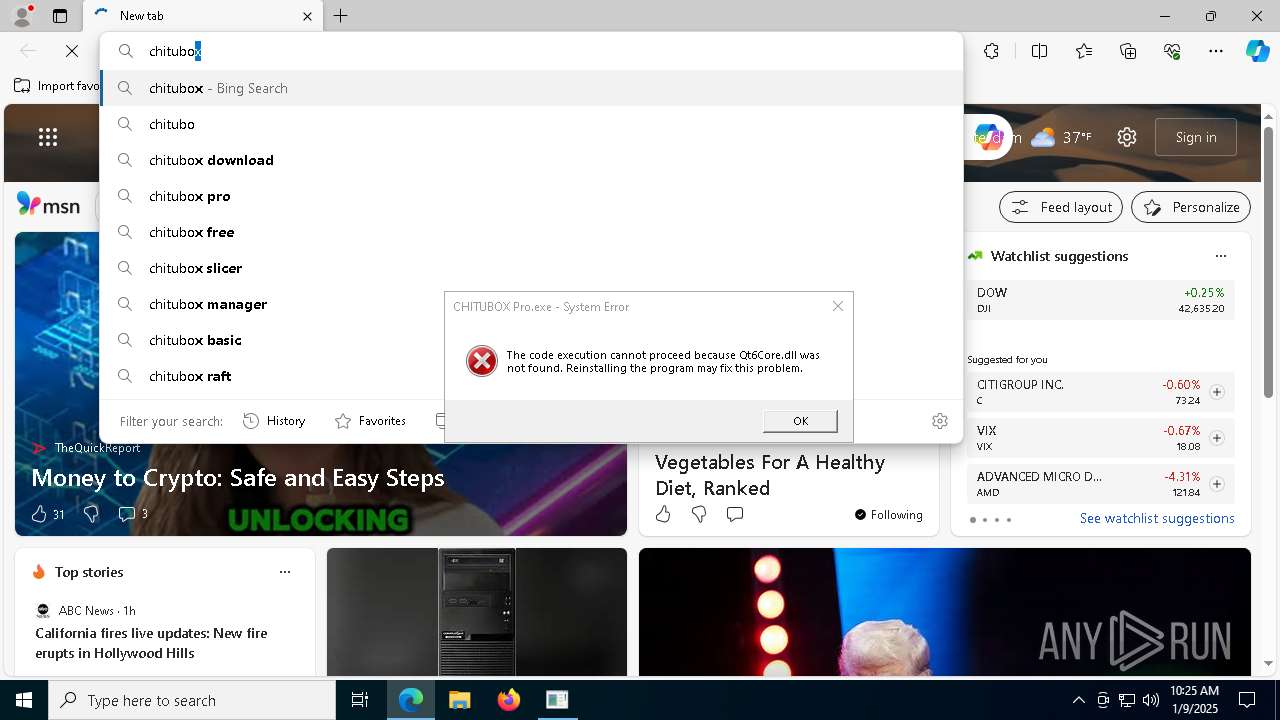
Task: Filter search by Favorites
Action: tap(370, 421)
